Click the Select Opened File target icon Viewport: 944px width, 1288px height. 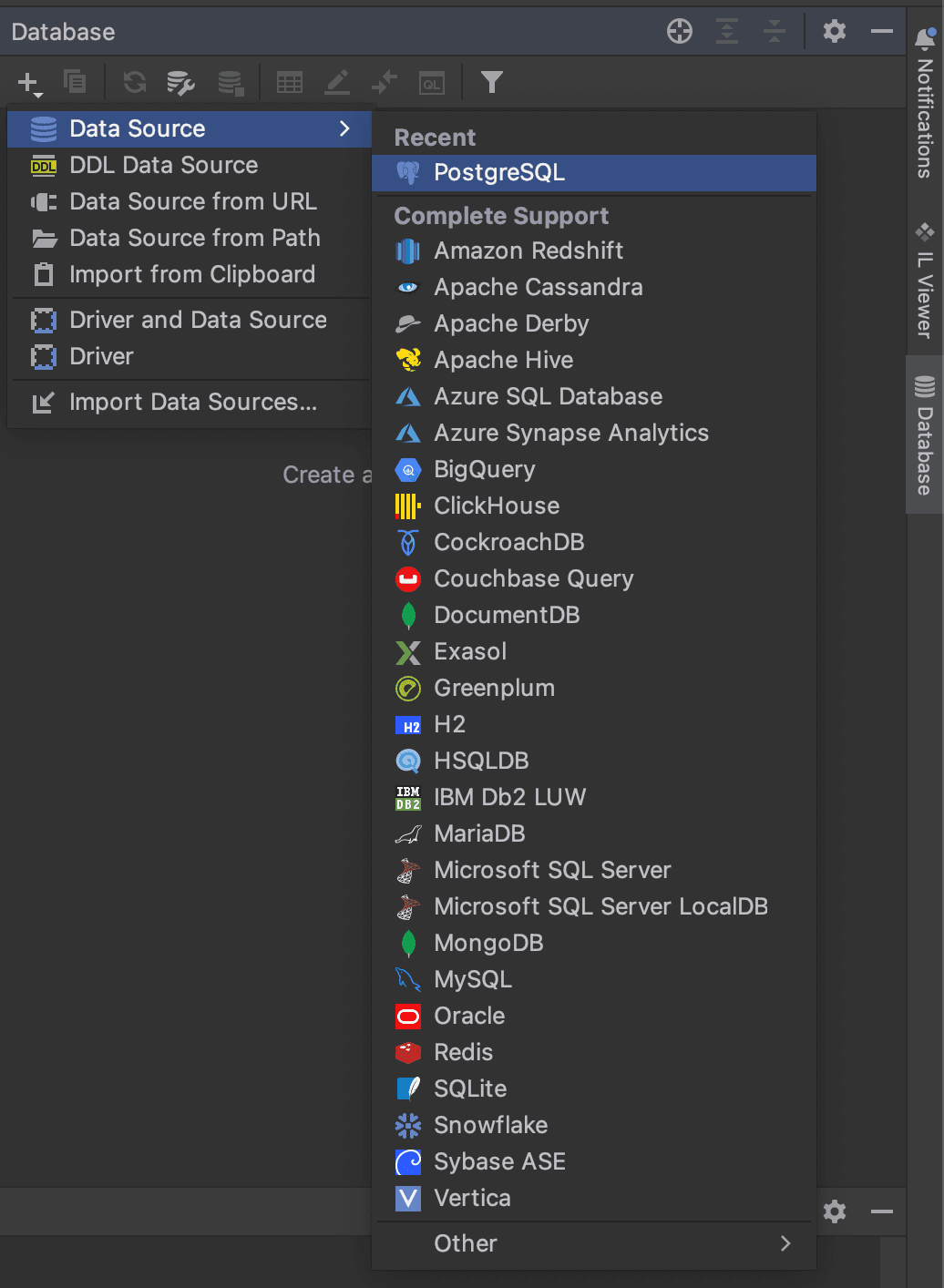[680, 31]
